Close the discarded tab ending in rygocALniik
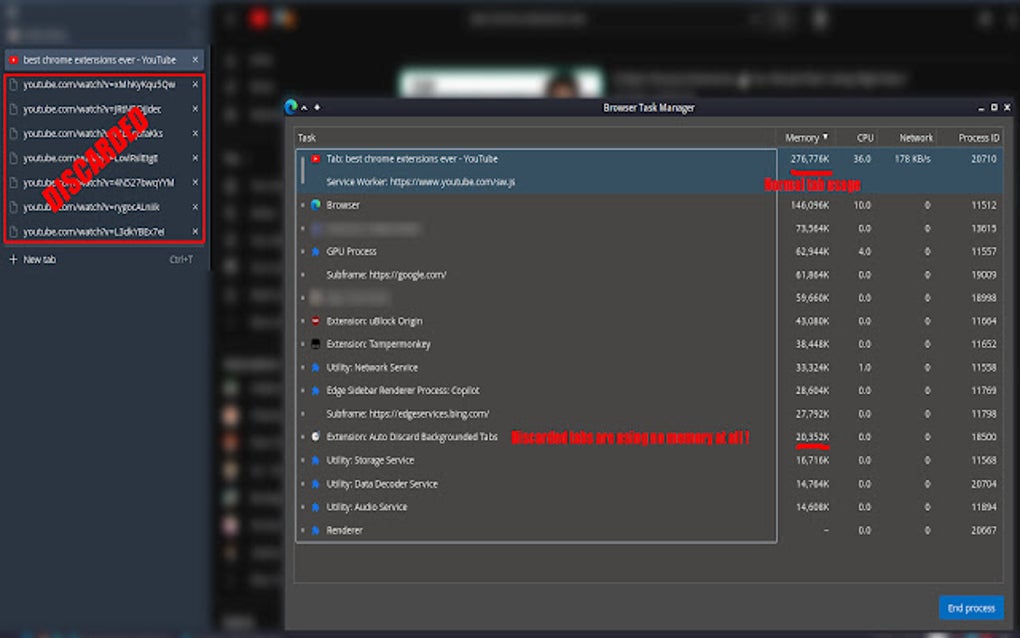The height and width of the screenshot is (638, 1020). coord(196,207)
